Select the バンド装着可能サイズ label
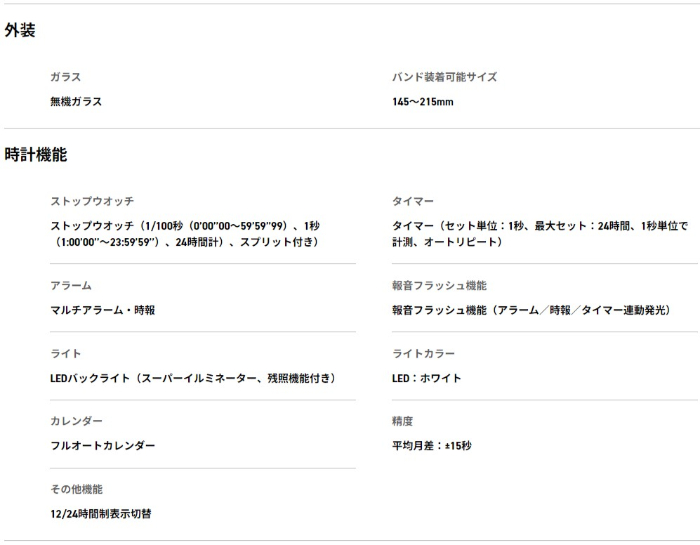The height and width of the screenshot is (545, 700). pos(444,77)
